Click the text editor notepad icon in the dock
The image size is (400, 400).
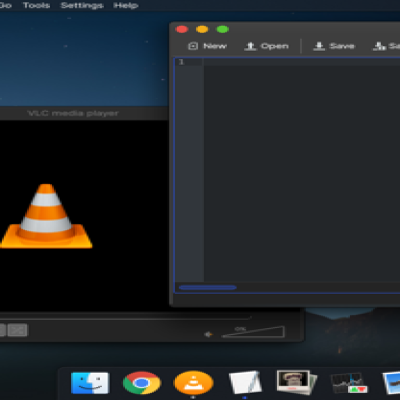pyautogui.click(x=245, y=383)
